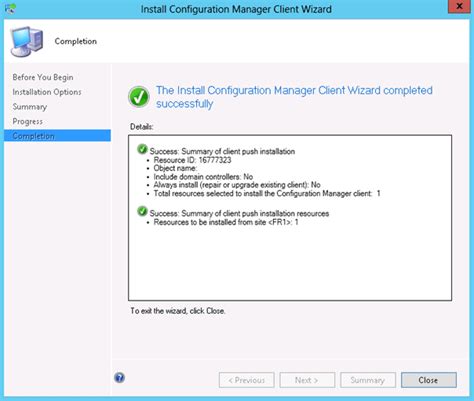Click the Object name: line
474x401 pixels.
point(175,168)
